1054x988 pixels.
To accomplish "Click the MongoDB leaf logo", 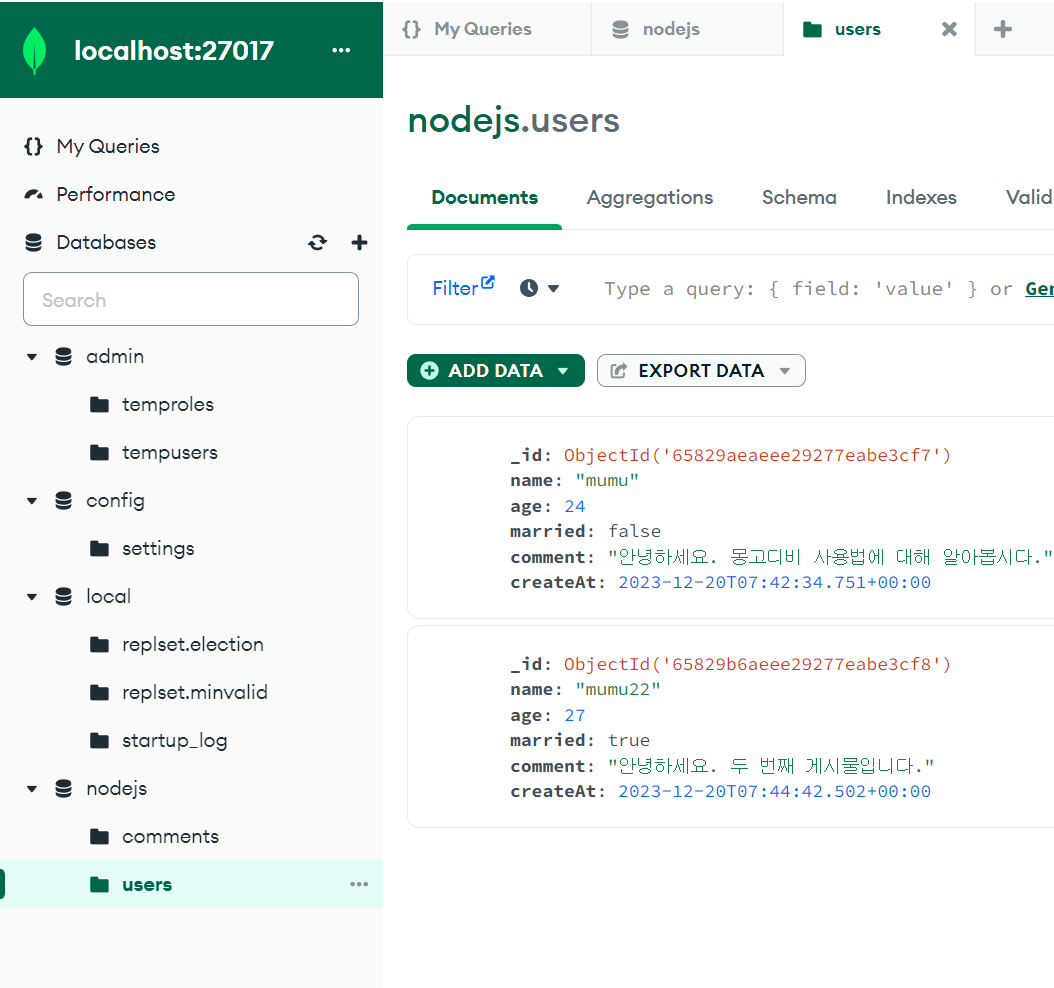I will tap(34, 50).
